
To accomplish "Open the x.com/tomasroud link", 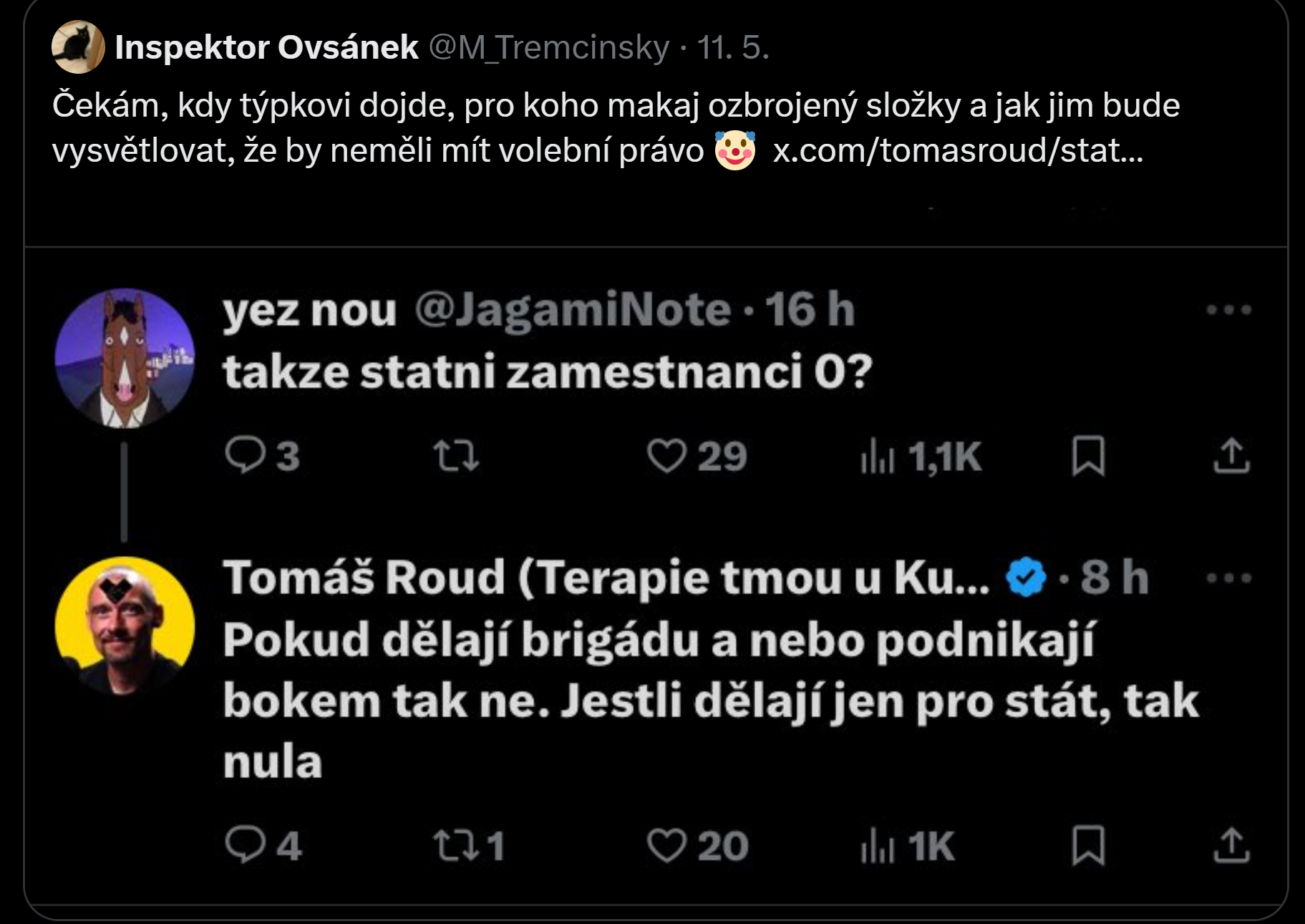I will coord(958,151).
